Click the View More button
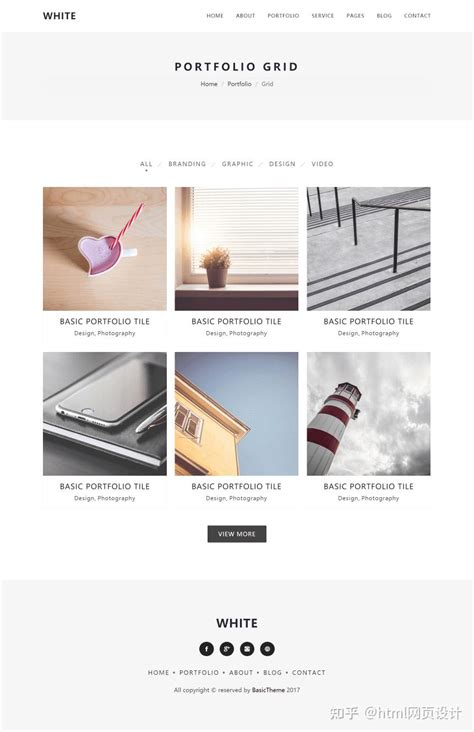This screenshot has height=732, width=474. coord(237,534)
